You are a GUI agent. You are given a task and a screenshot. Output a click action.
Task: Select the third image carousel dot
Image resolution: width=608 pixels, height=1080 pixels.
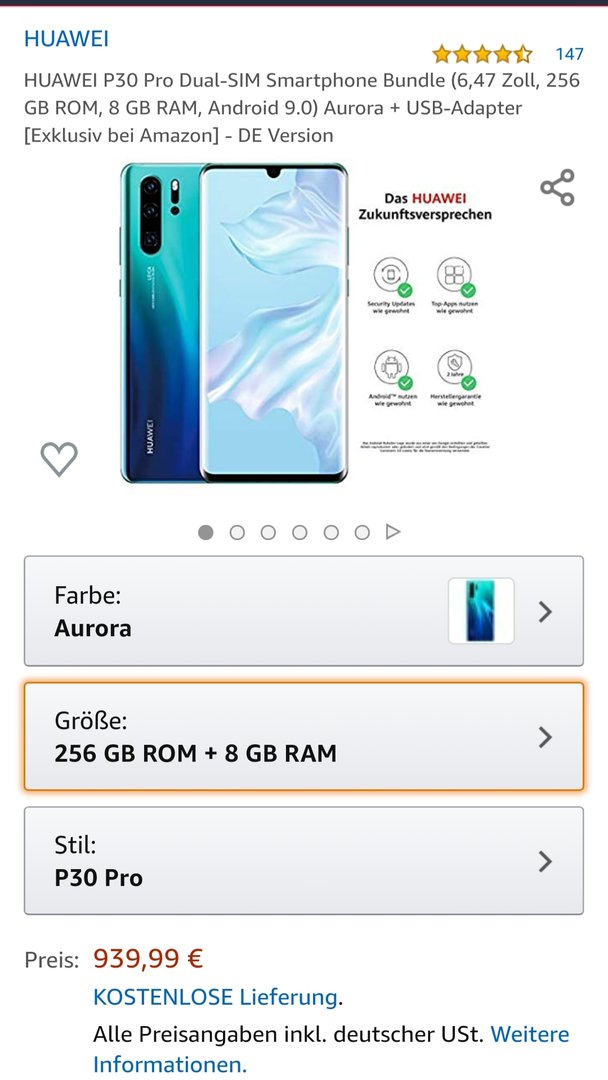[x=268, y=532]
